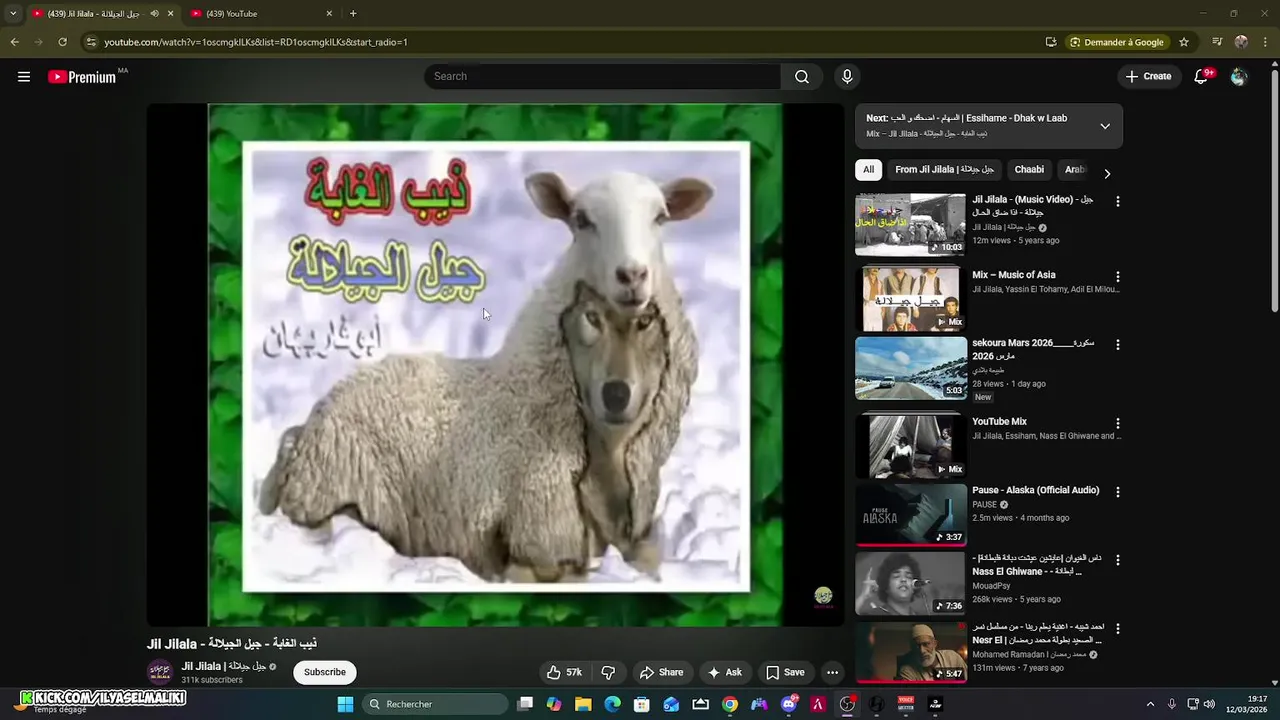Open a new browser tab
This screenshot has height=720, width=1280.
[353, 13]
